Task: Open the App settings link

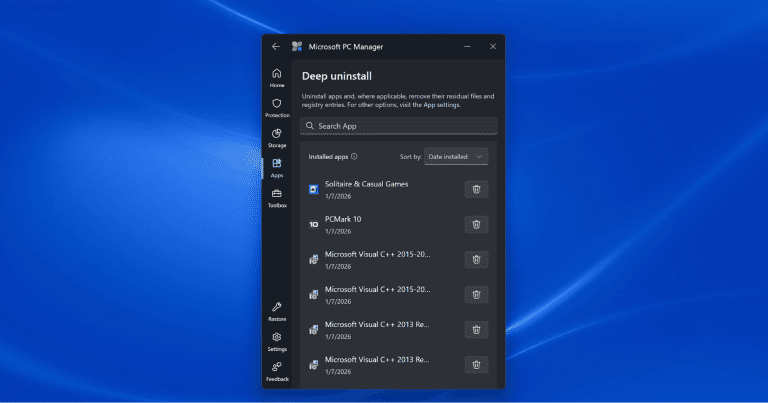Action: pos(441,105)
